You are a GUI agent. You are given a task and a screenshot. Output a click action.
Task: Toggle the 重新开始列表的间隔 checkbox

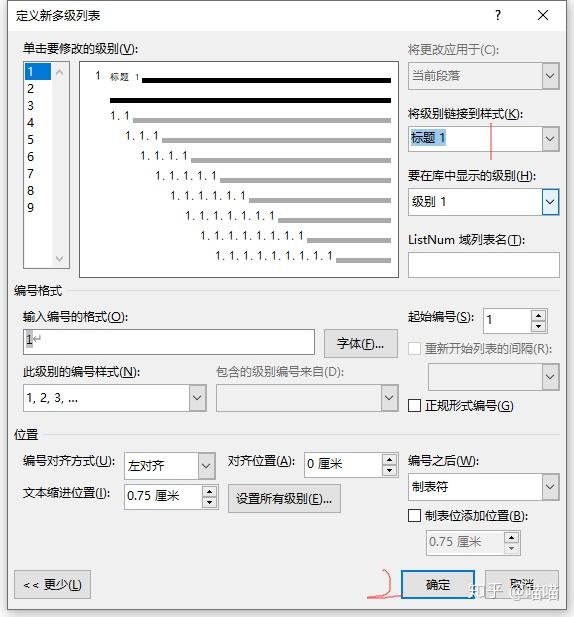click(415, 349)
